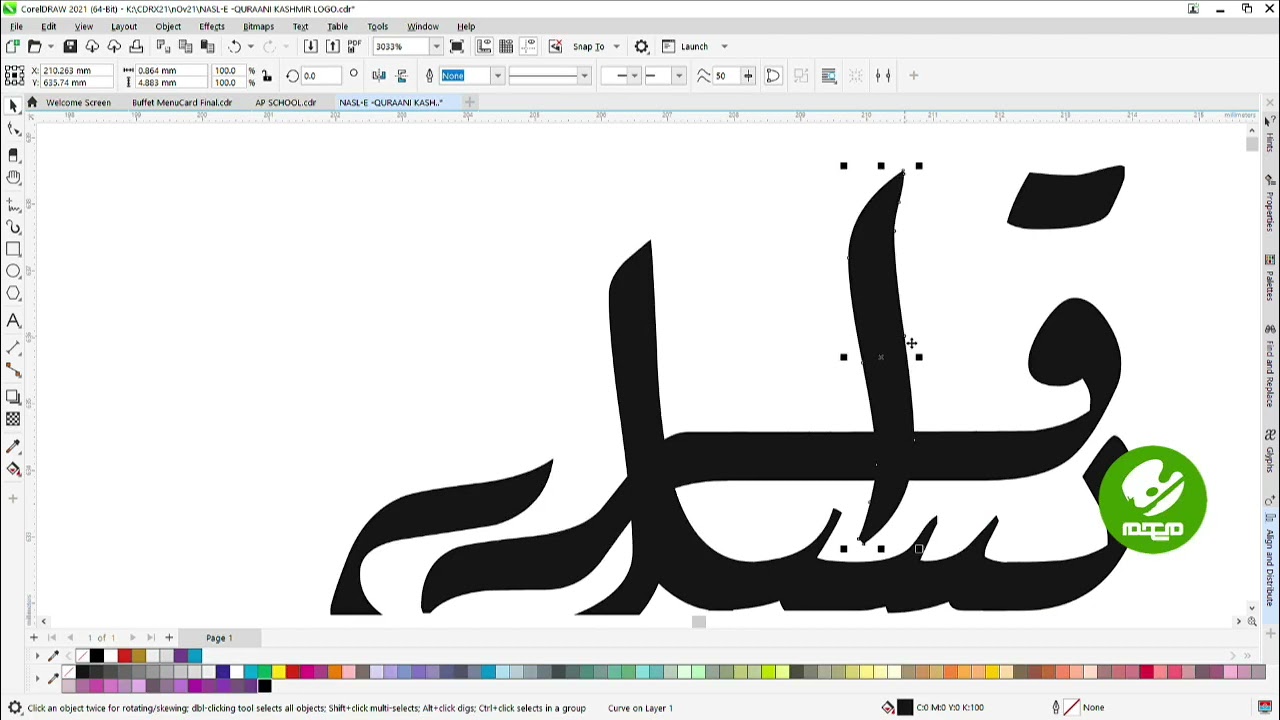Toggle mirror horizontally button
Image resolution: width=1280 pixels, height=720 pixels.
tap(379, 76)
